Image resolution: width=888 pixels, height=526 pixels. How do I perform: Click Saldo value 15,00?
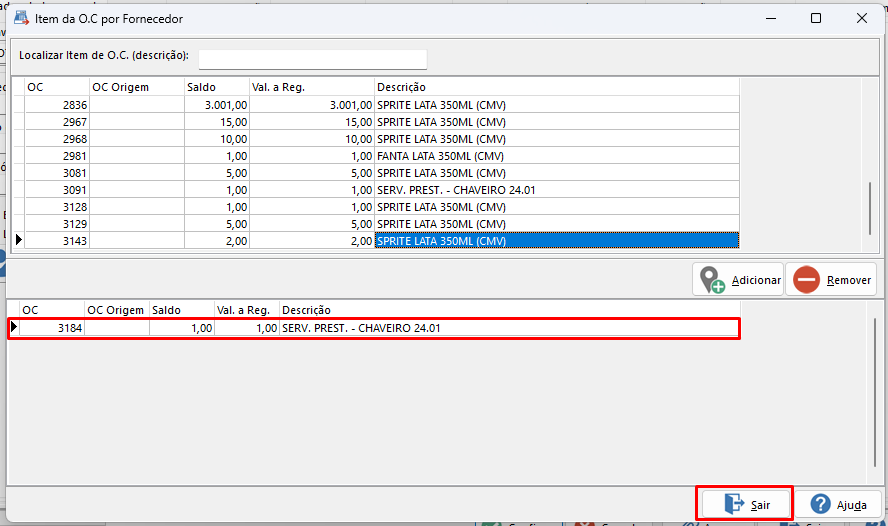coord(233,122)
